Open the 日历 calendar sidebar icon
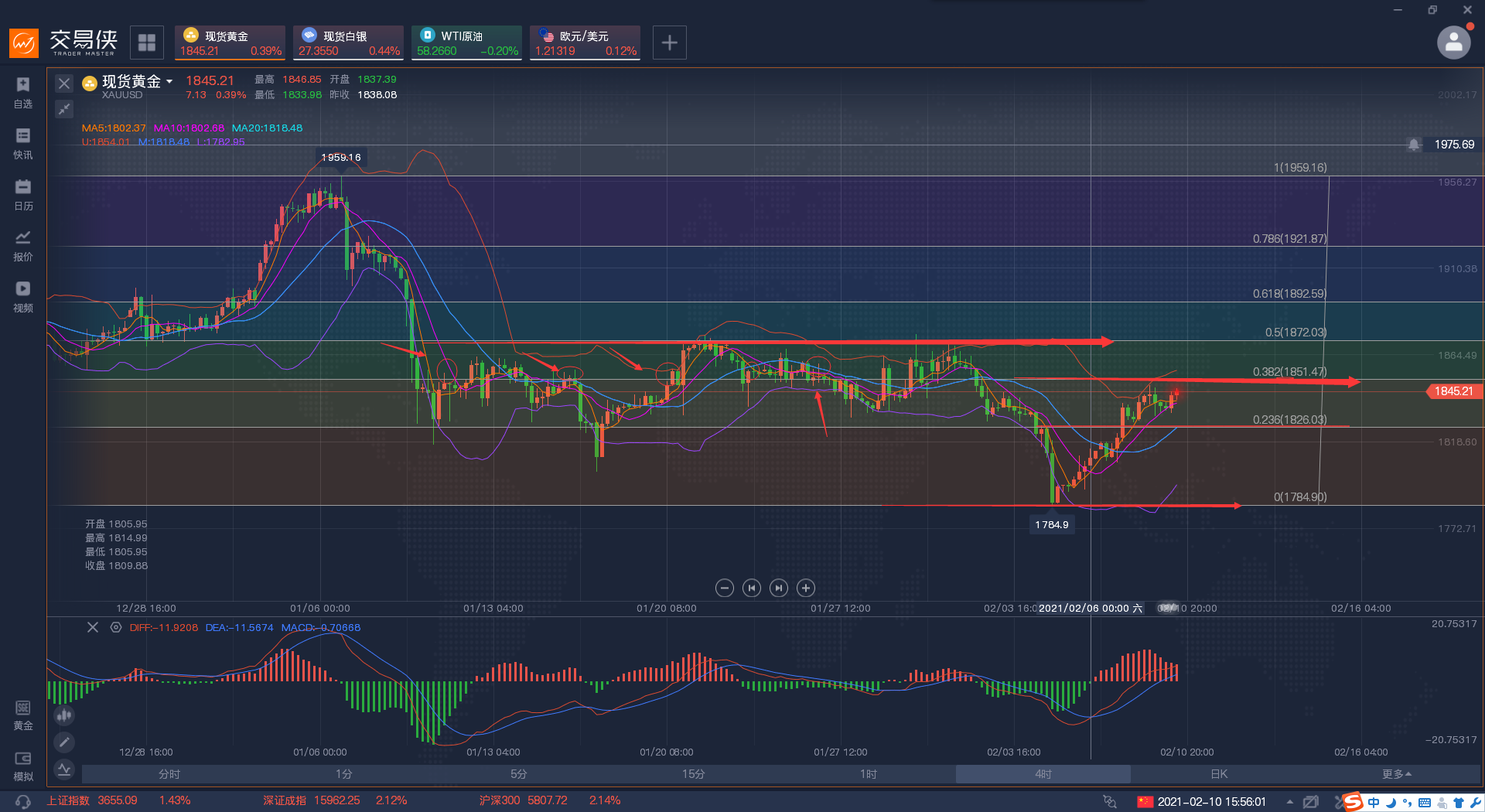This screenshot has width=1485, height=812. point(23,194)
